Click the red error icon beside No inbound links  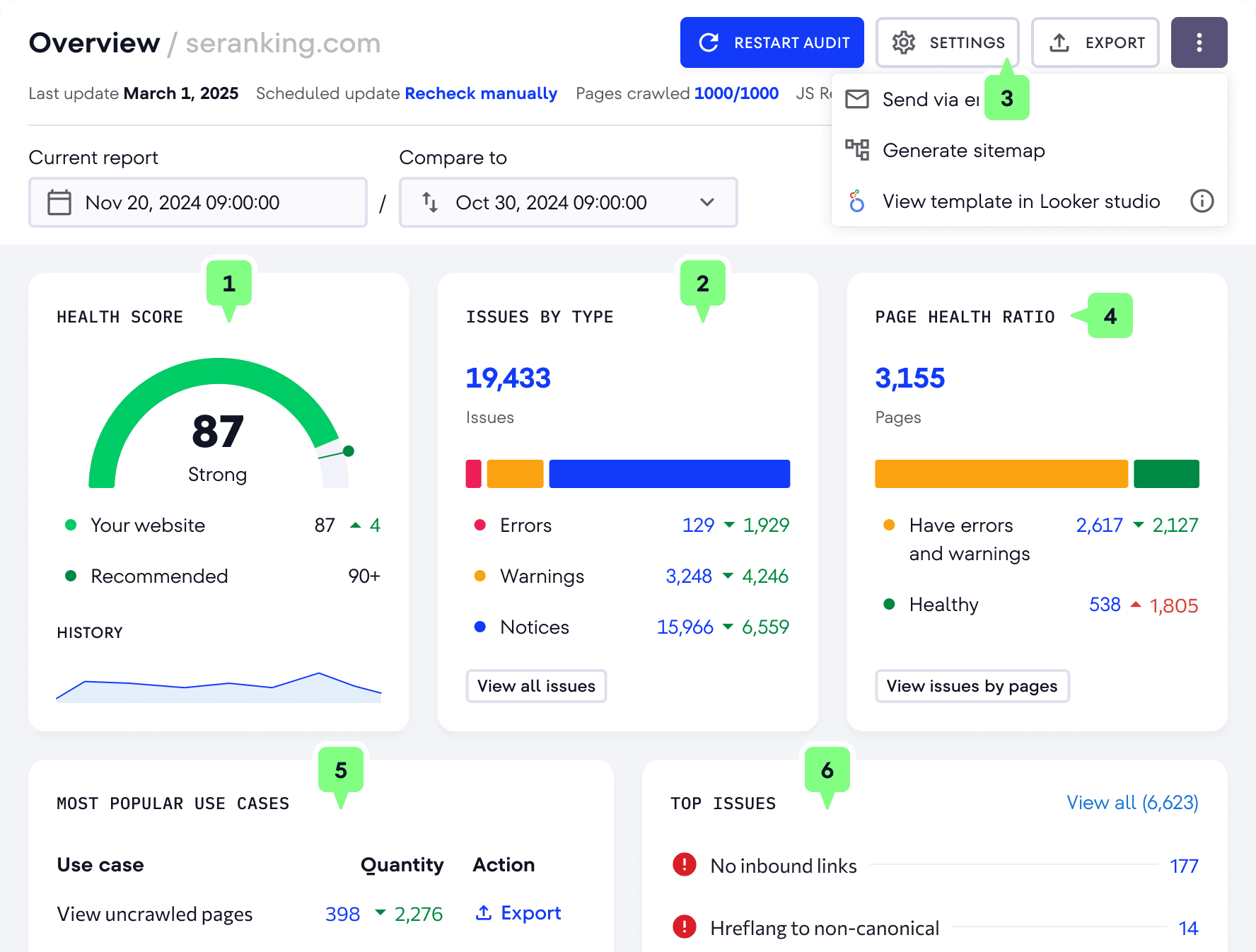pos(683,864)
